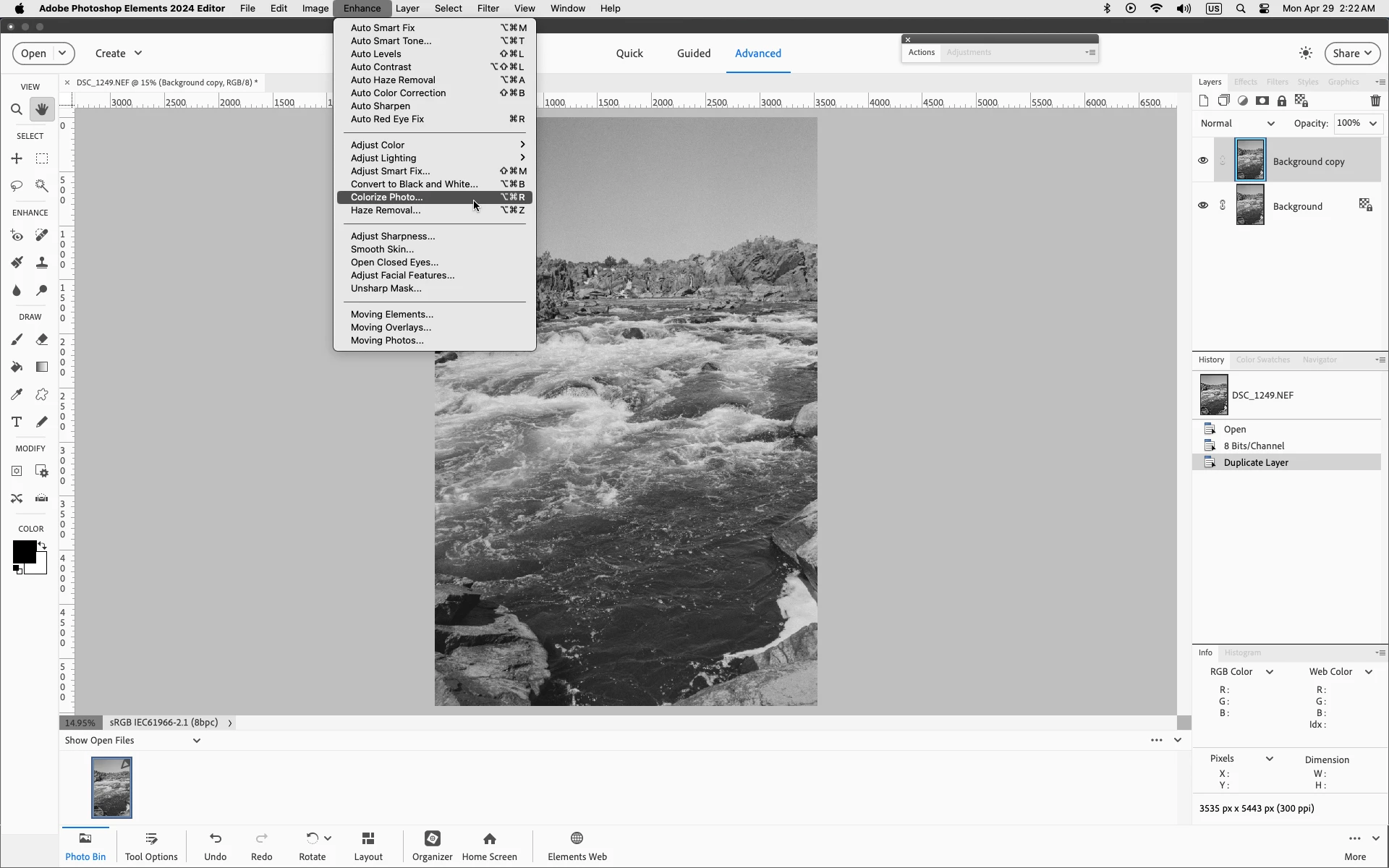Select DSC_1249 thumbnail in Photo Bin
The height and width of the screenshot is (868, 1389).
[x=111, y=788]
